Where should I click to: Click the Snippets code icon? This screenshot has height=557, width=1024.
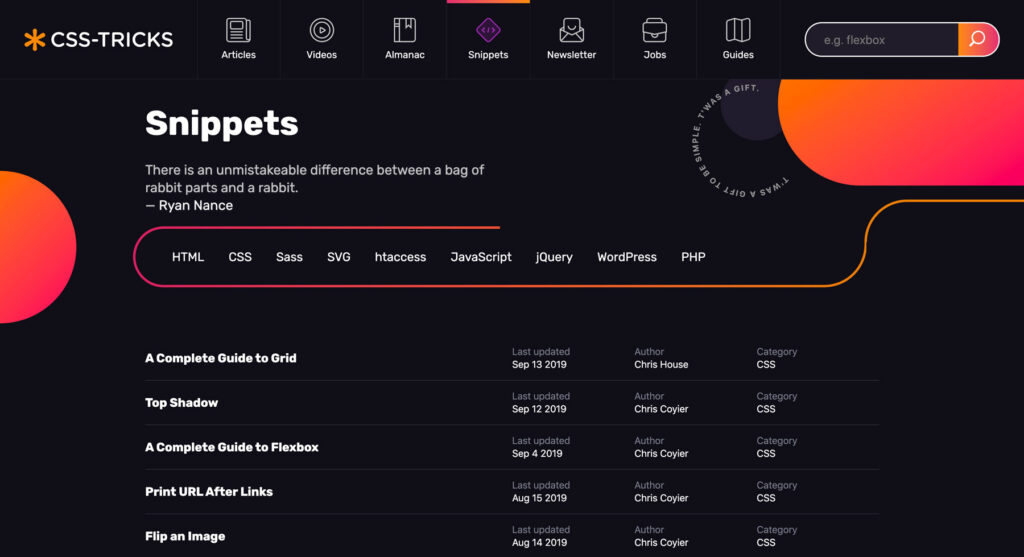(488, 30)
